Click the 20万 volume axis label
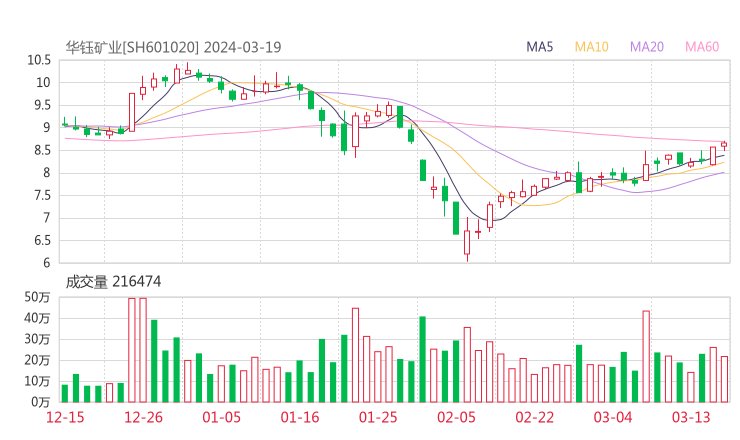 tap(37, 360)
